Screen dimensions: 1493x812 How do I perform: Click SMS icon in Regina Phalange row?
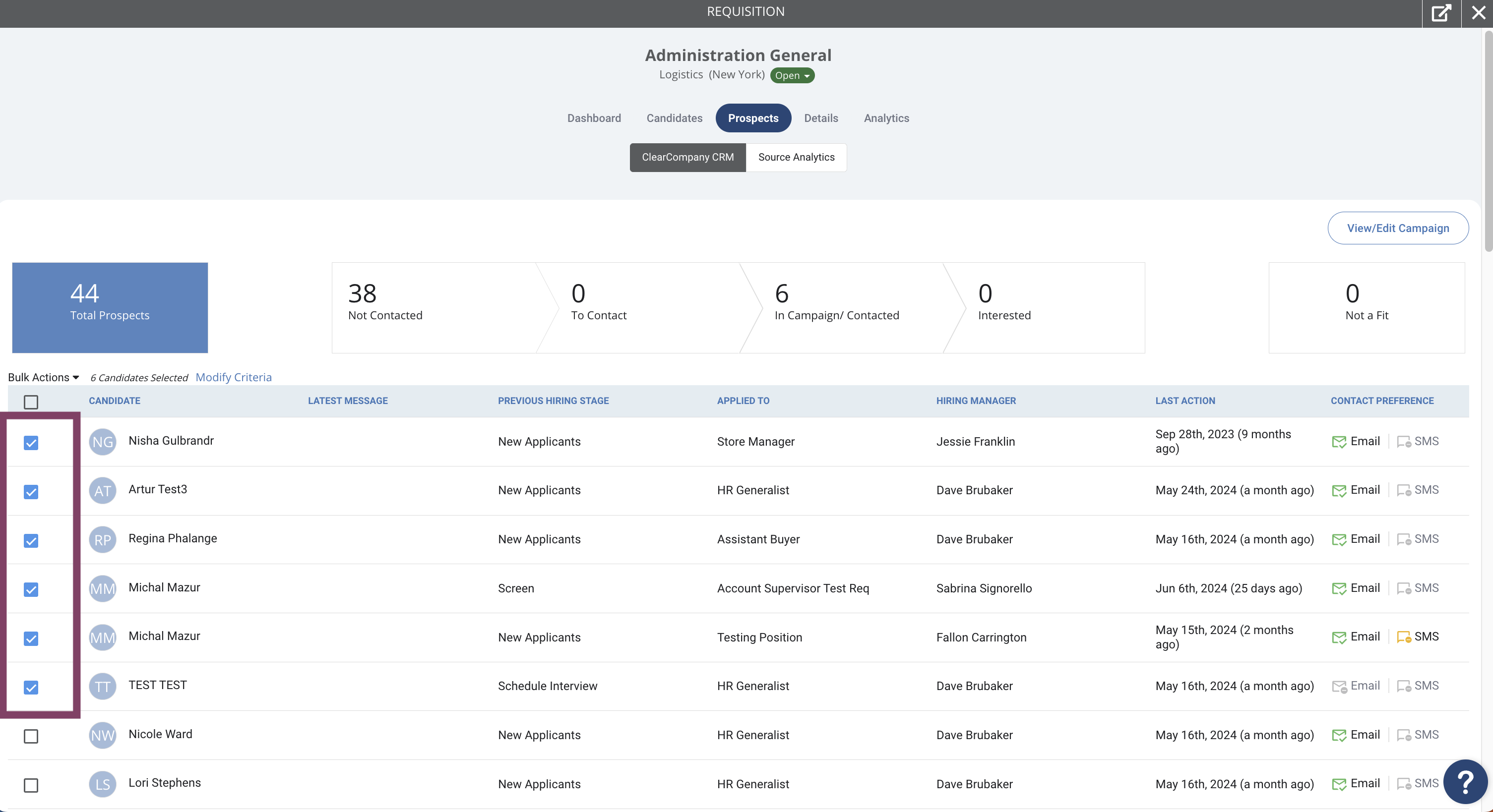1404,540
